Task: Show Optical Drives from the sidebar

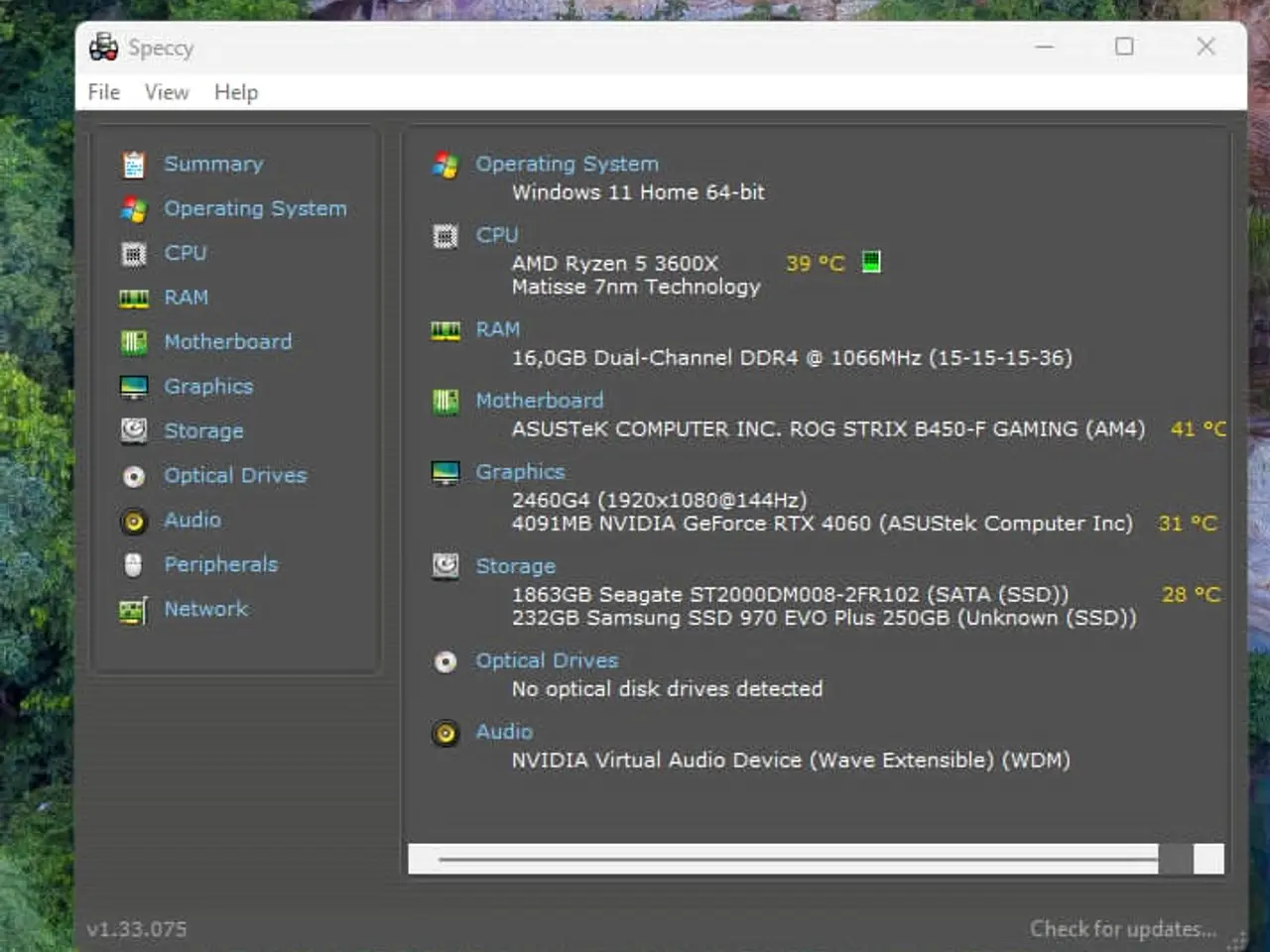Action: [x=235, y=476]
